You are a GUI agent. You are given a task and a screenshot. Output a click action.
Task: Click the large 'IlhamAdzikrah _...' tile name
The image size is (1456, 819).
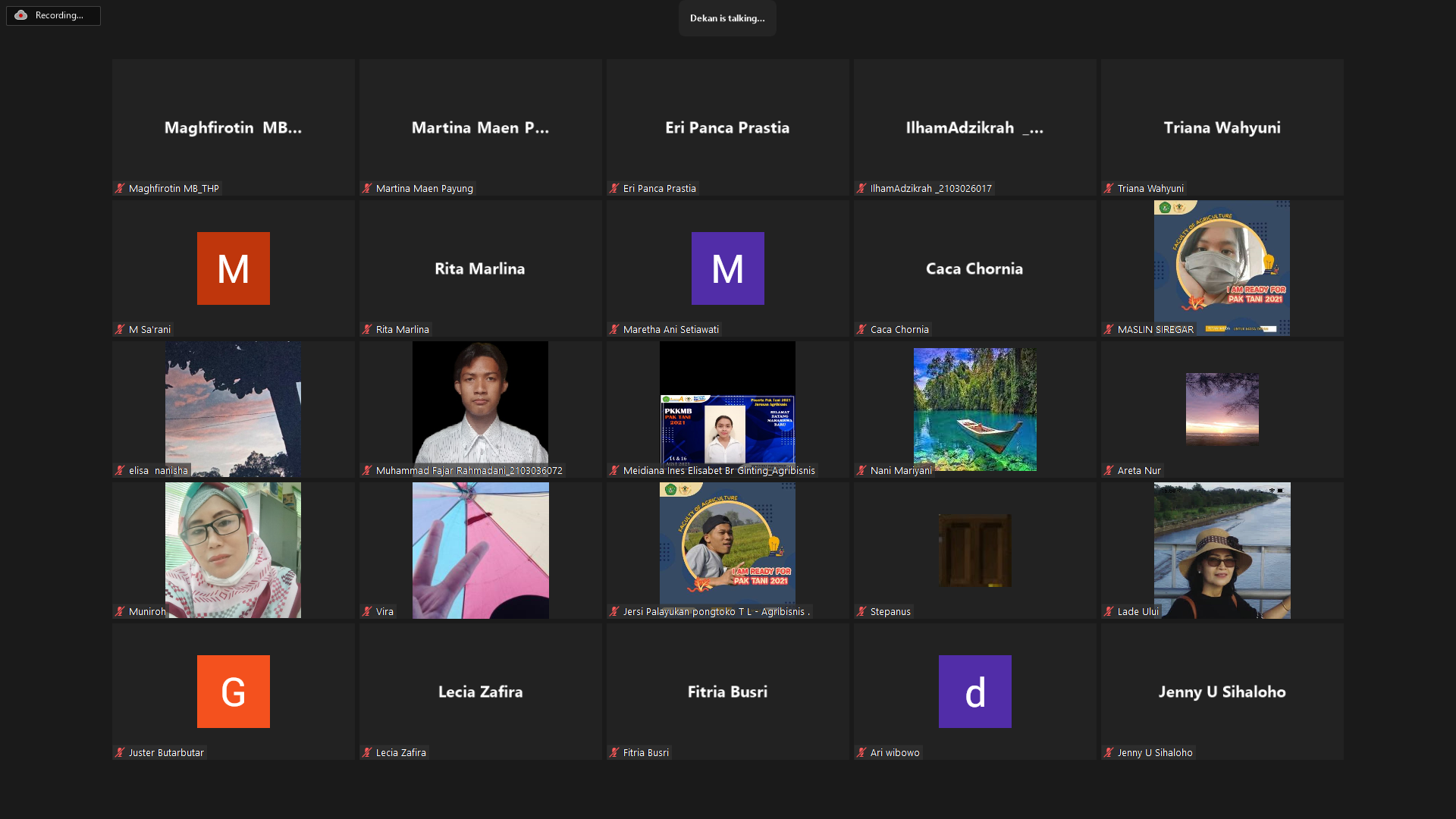974,127
